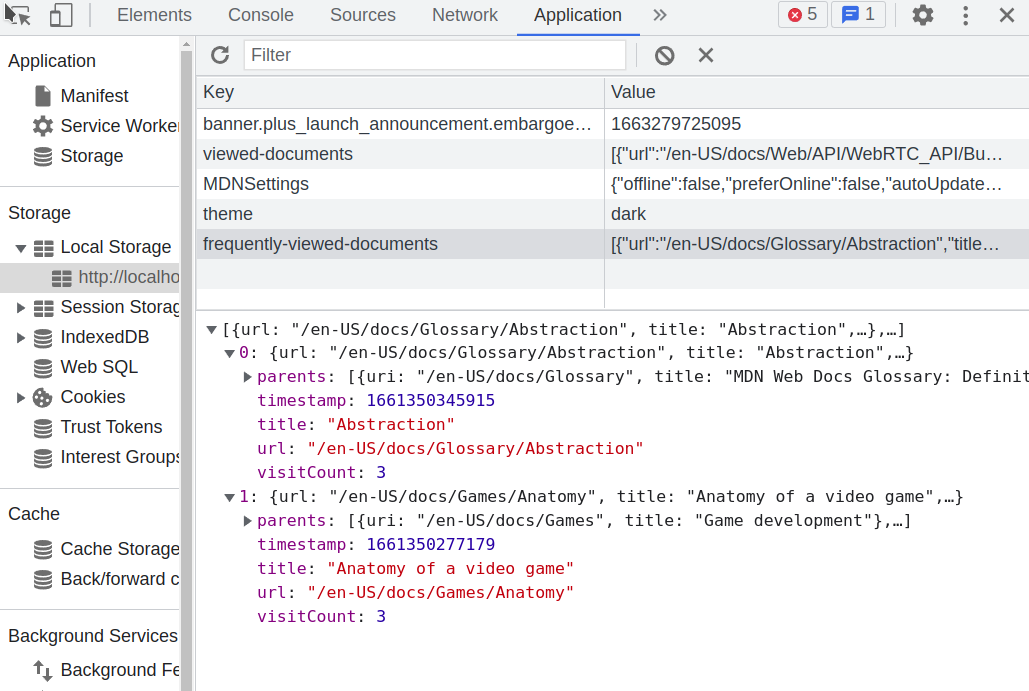Delete the selected storage entry
This screenshot has height=691, width=1029.
click(x=705, y=55)
